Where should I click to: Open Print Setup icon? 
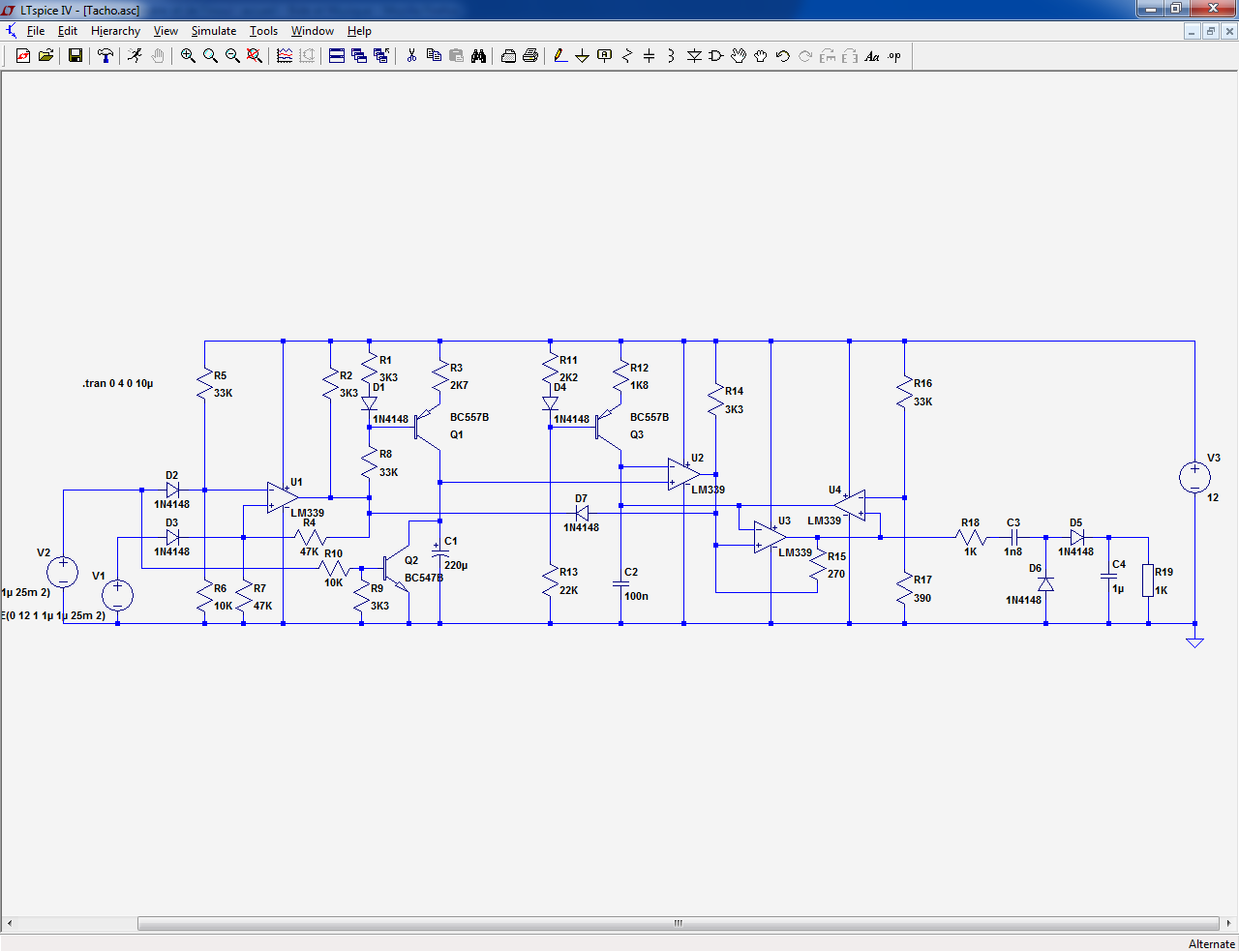click(x=508, y=56)
